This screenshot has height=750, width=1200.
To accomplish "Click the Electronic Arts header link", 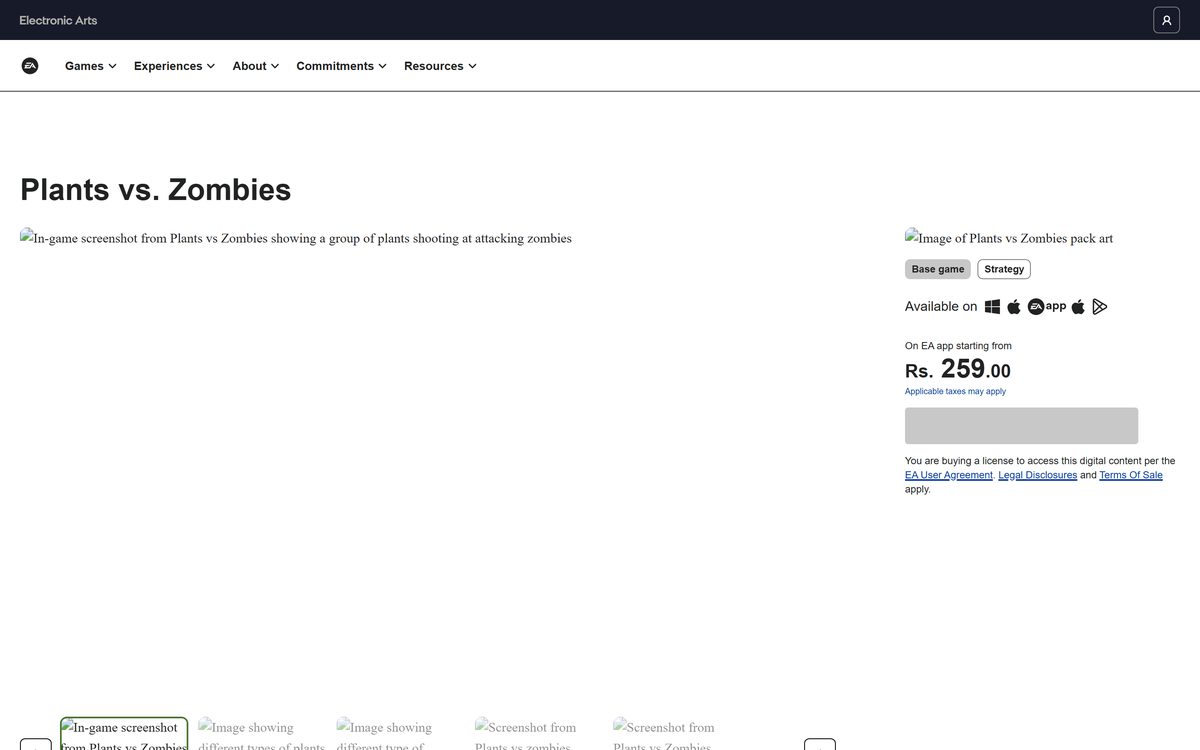I will click(58, 20).
